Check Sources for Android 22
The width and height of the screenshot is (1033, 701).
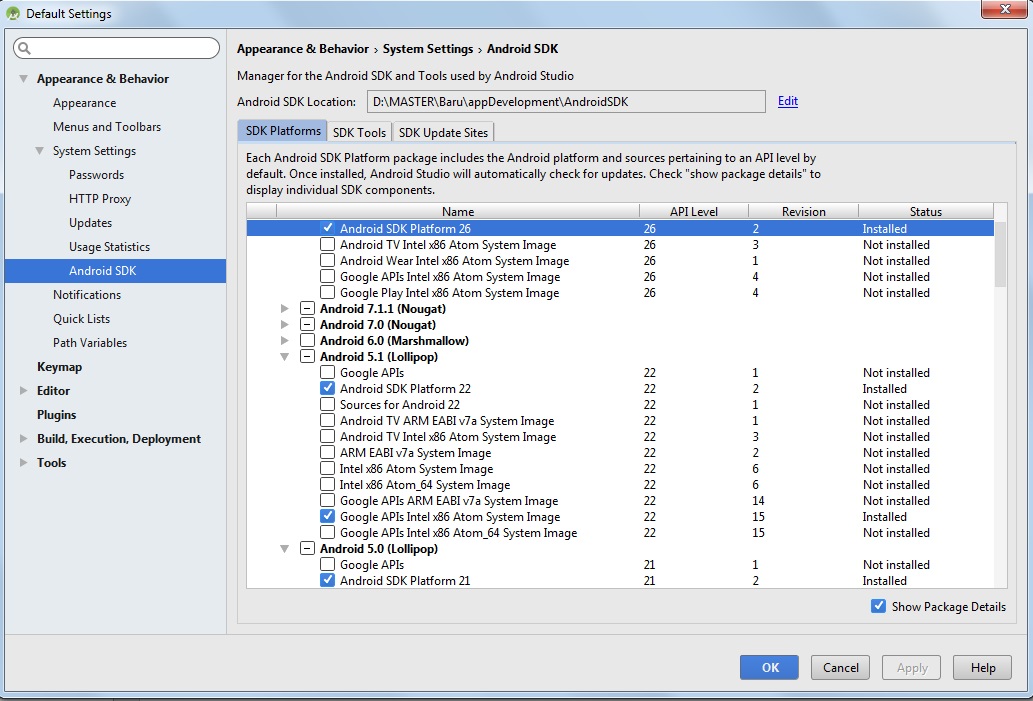pos(327,405)
